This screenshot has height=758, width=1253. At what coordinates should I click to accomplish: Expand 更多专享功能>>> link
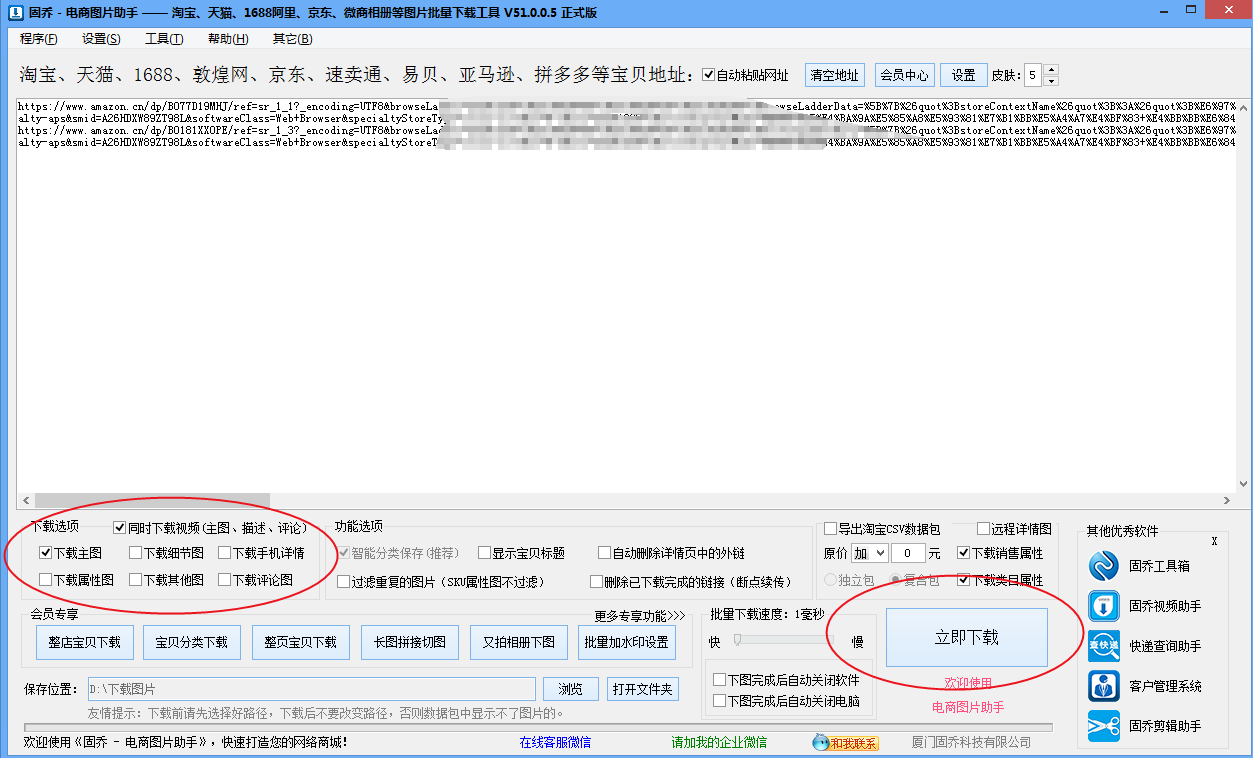(x=640, y=616)
